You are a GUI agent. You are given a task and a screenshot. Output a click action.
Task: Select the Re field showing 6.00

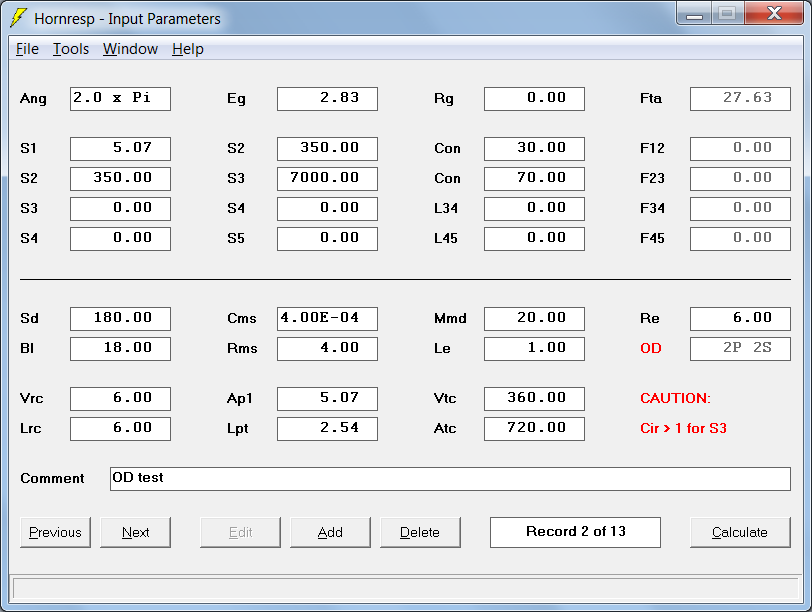[x=741, y=319]
